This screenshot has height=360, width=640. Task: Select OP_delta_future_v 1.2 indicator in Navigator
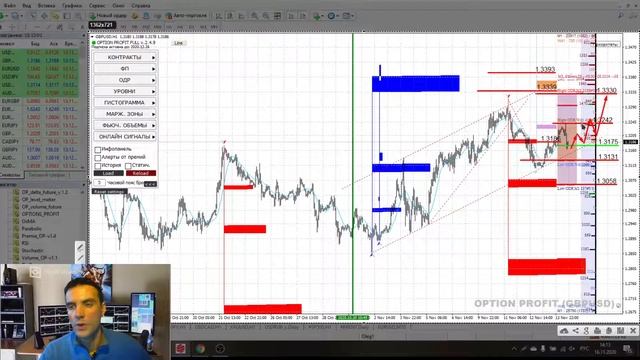45,192
